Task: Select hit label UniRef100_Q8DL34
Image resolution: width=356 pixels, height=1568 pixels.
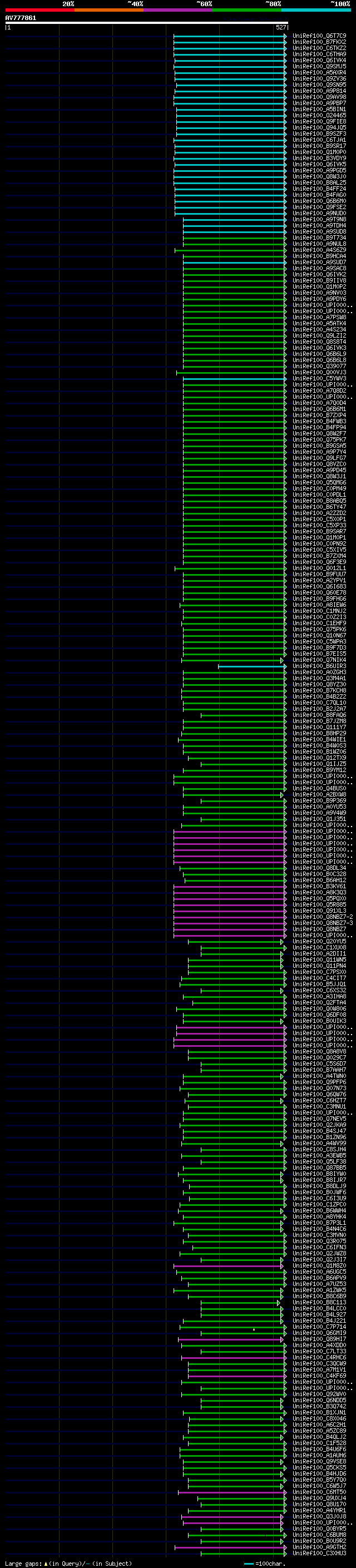Action: [x=319, y=868]
